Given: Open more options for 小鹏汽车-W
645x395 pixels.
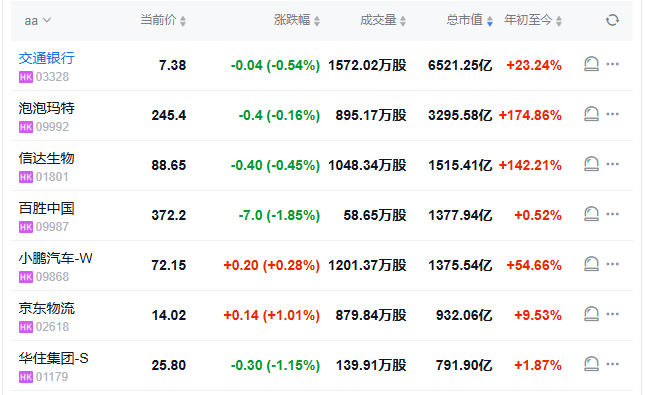Looking at the screenshot, I should point(613,264).
